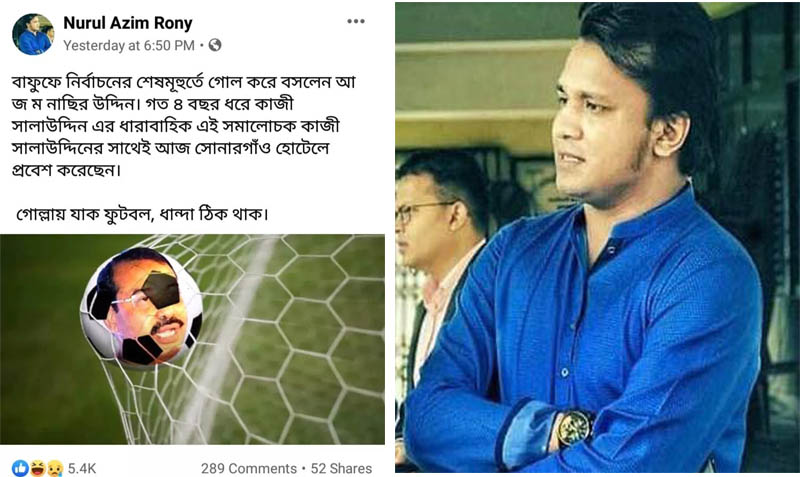The width and height of the screenshot is (800, 477).
Task: Open the football goal net post image
Action: click(192, 339)
